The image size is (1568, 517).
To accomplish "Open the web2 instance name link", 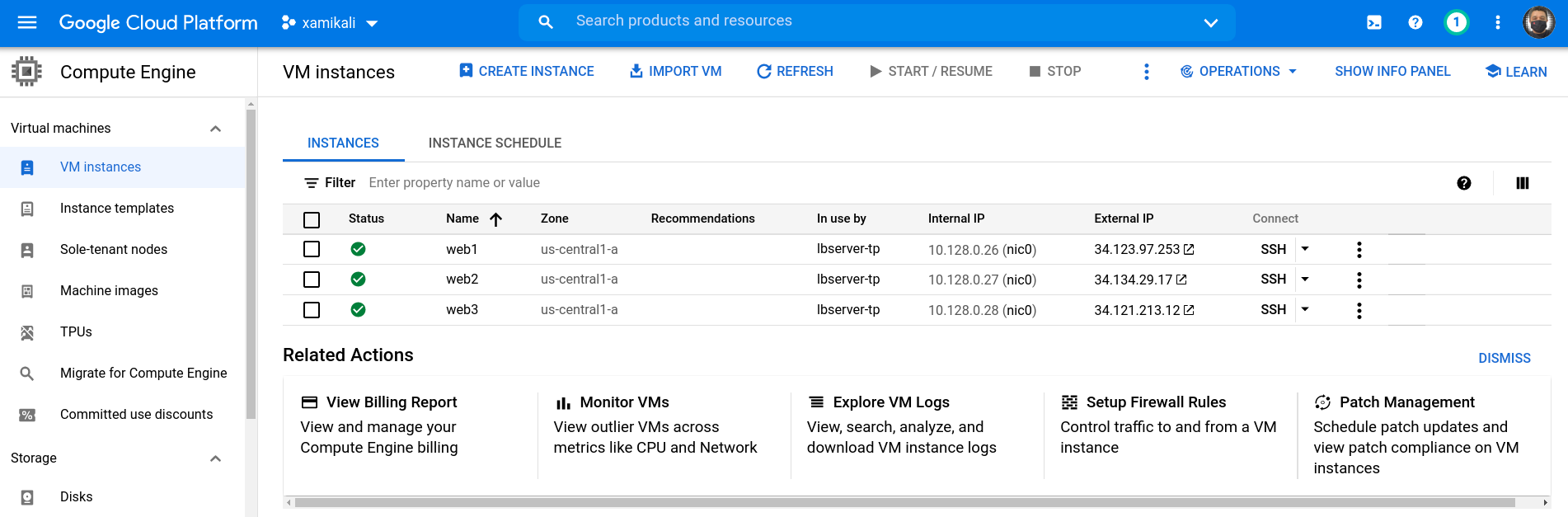I will pos(462,280).
